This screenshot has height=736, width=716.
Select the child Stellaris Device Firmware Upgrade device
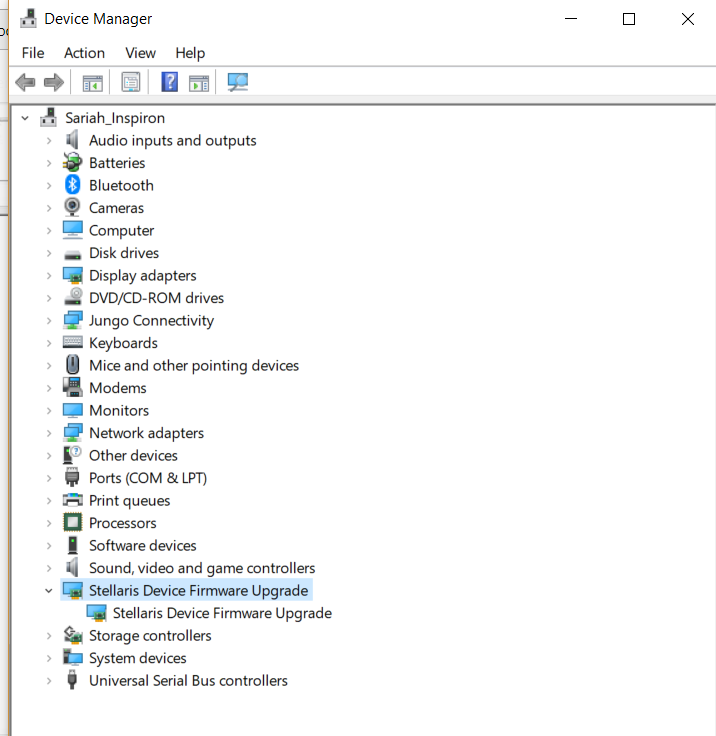[x=222, y=613]
